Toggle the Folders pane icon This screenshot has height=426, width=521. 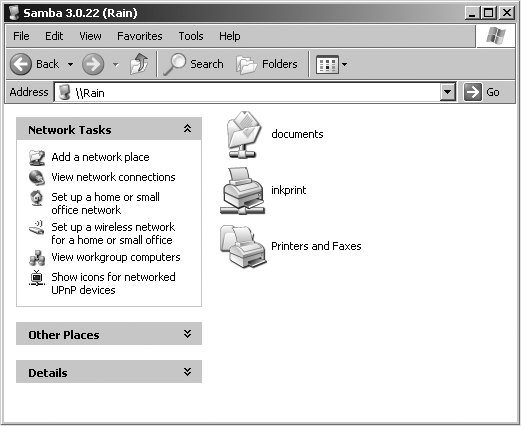[x=246, y=64]
